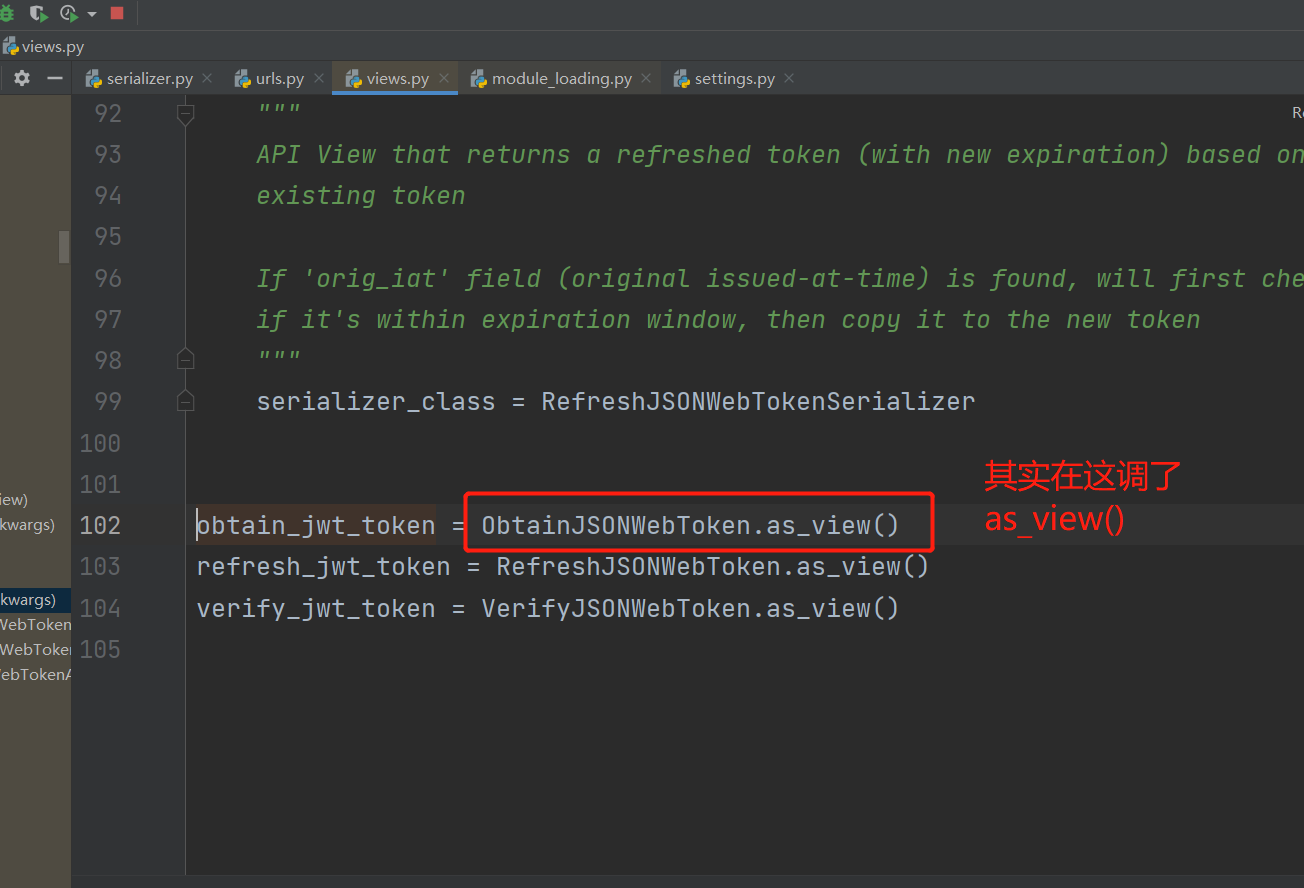Click the side panel vertical scrollbar thumb
The height and width of the screenshot is (888, 1304).
tap(64, 246)
